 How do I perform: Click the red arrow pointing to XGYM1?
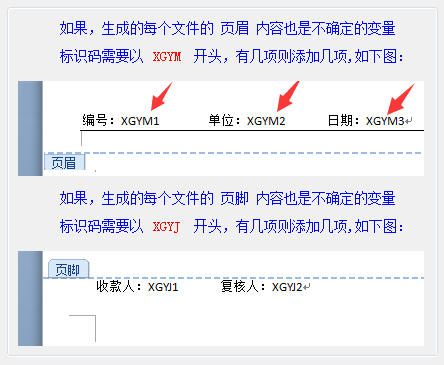tap(162, 96)
